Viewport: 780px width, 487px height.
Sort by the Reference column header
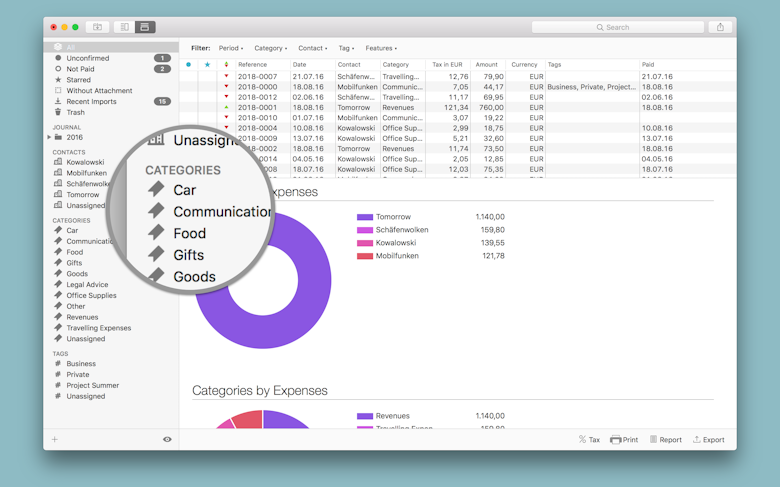point(263,65)
